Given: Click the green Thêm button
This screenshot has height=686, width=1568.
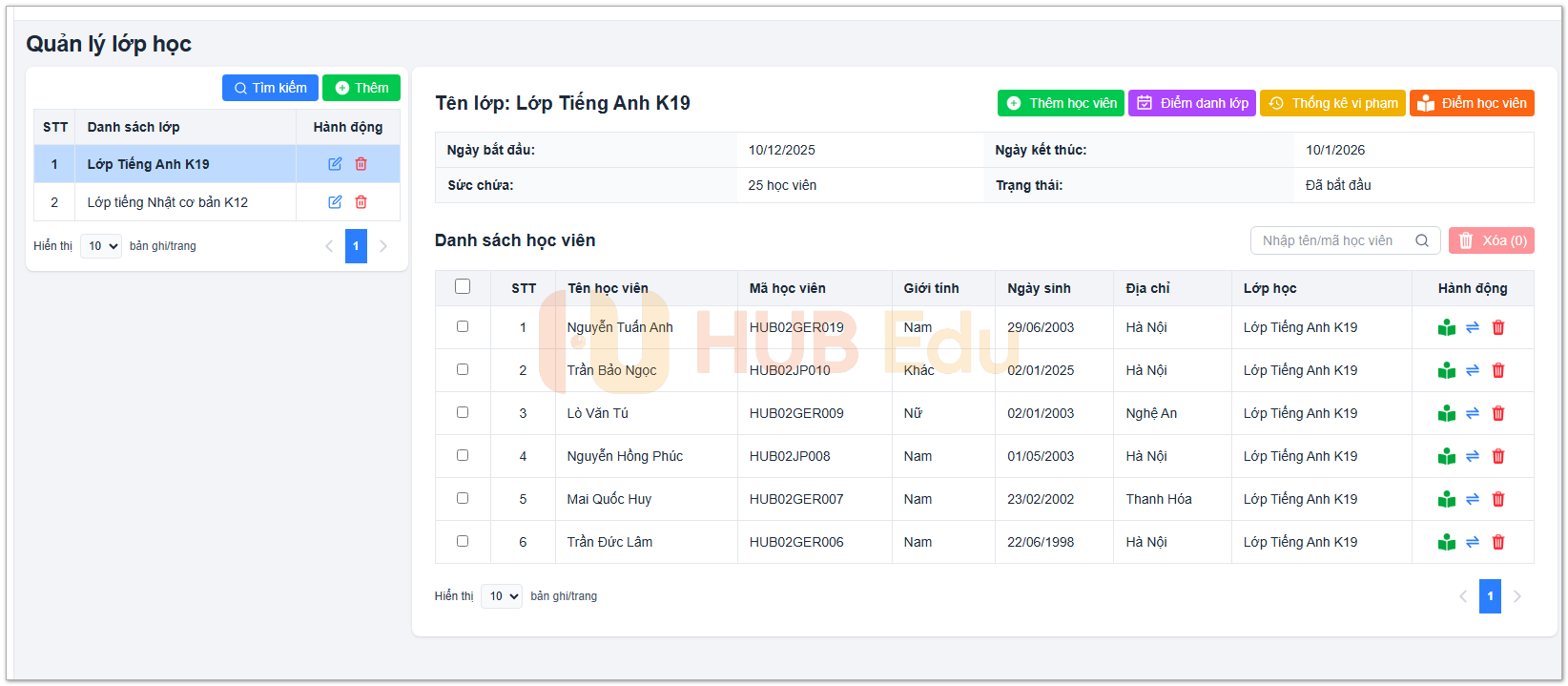Looking at the screenshot, I should (361, 88).
